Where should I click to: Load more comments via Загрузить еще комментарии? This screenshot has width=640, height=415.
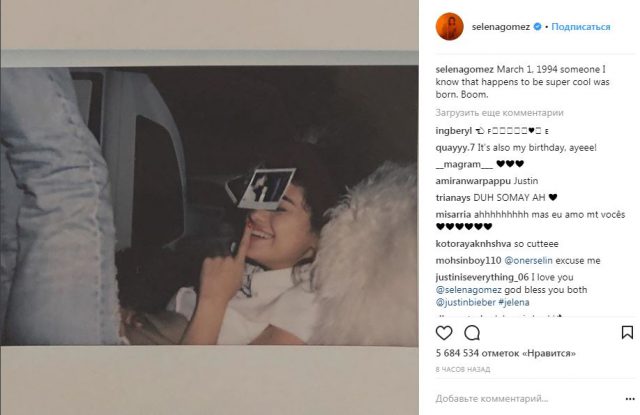[499, 113]
